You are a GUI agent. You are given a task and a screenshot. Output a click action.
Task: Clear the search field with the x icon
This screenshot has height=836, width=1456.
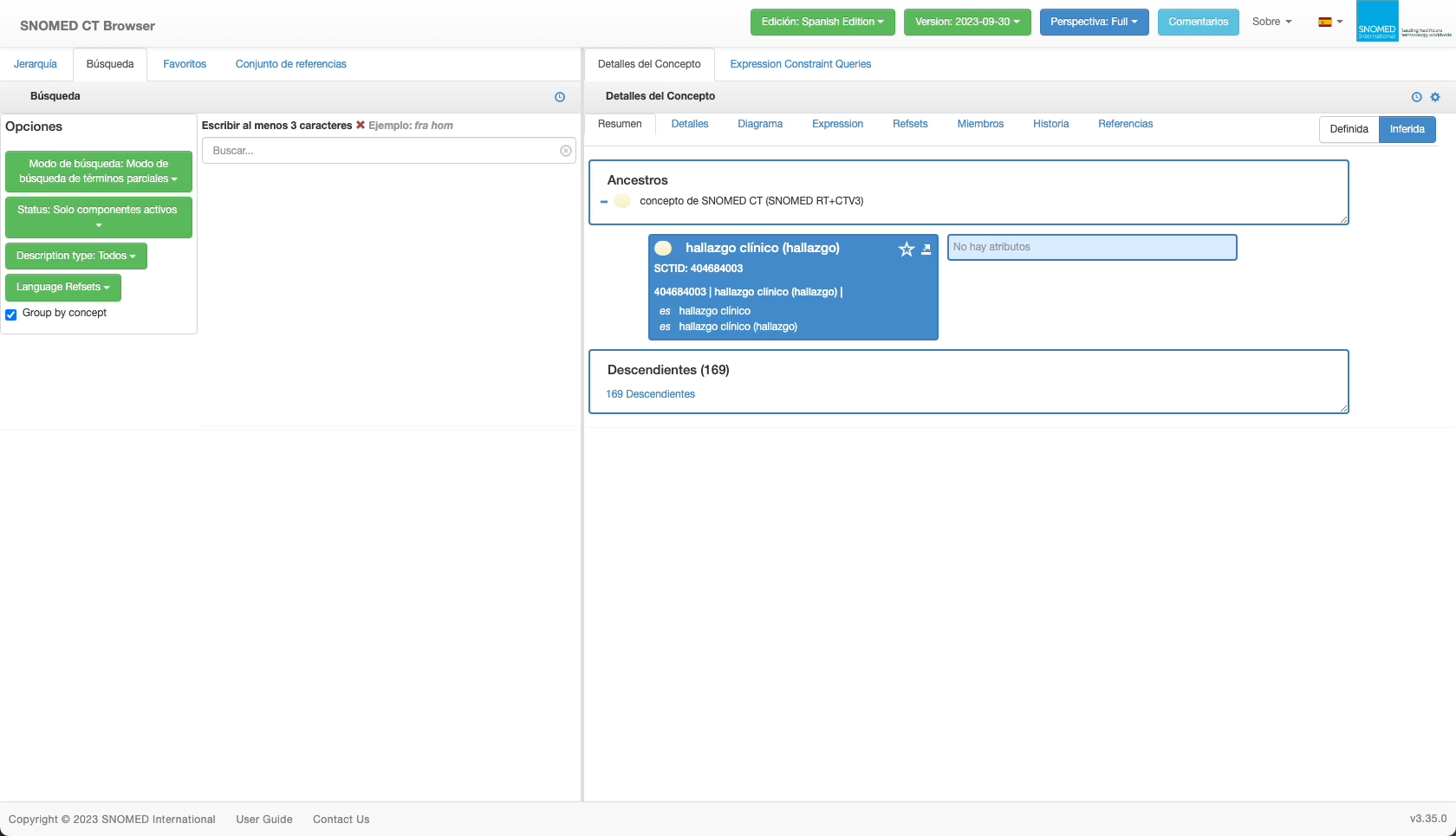coord(566,151)
